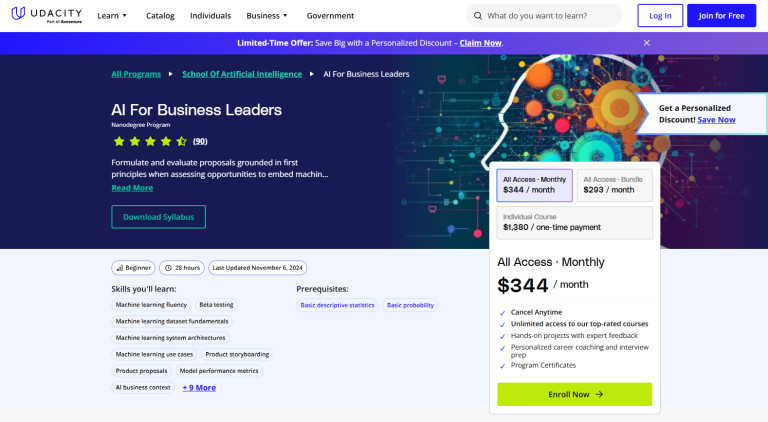Click the Cancel Anytime checkmark icon
This screenshot has height=422, width=768.
point(502,313)
